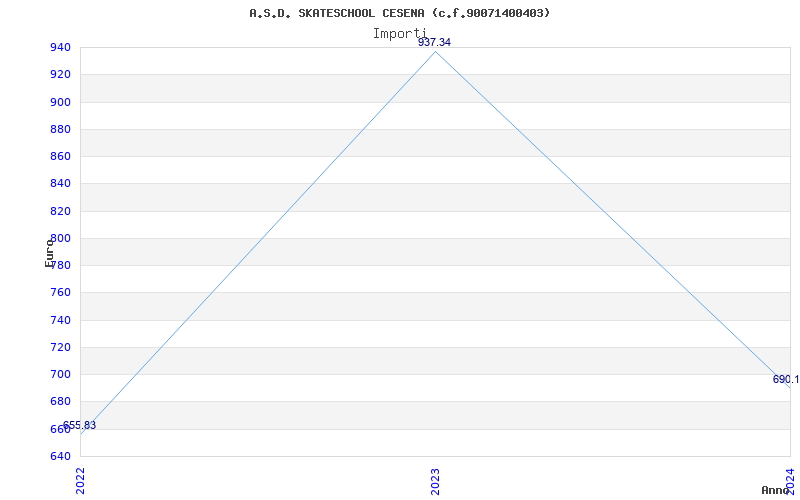Click the 2023 x-axis label

pos(435,481)
